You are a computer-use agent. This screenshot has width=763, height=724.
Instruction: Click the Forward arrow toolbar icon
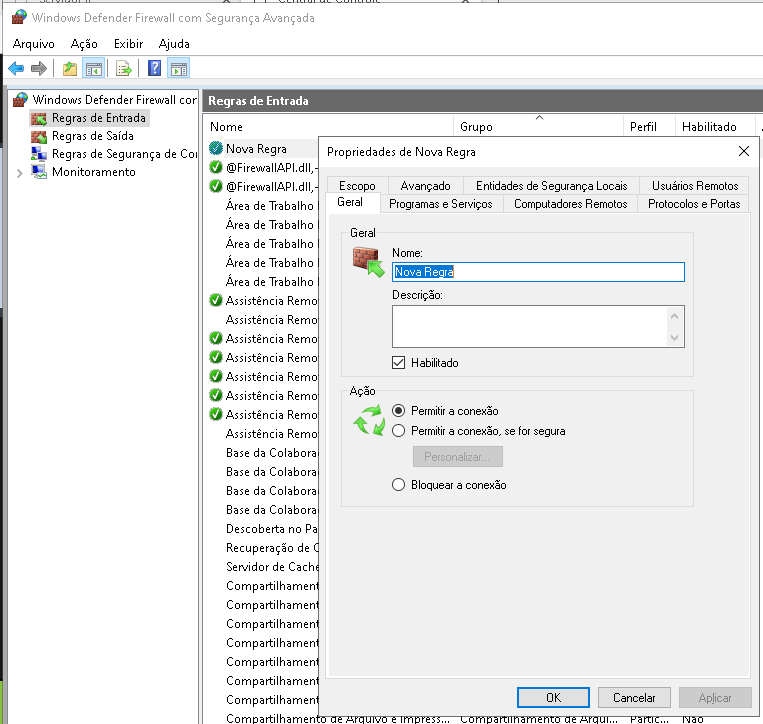click(x=39, y=69)
